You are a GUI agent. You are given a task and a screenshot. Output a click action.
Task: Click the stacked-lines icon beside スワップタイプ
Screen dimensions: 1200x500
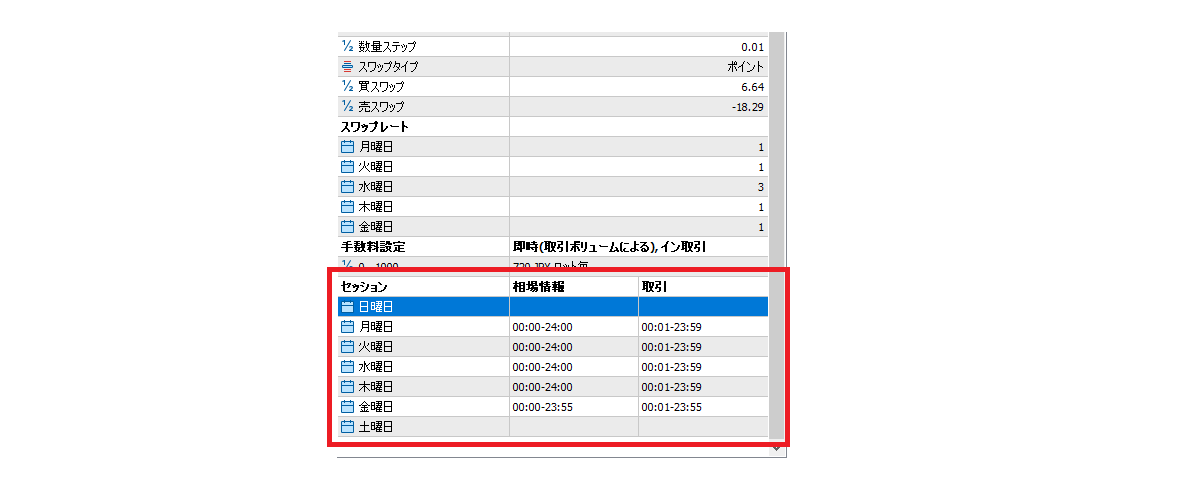pos(347,66)
